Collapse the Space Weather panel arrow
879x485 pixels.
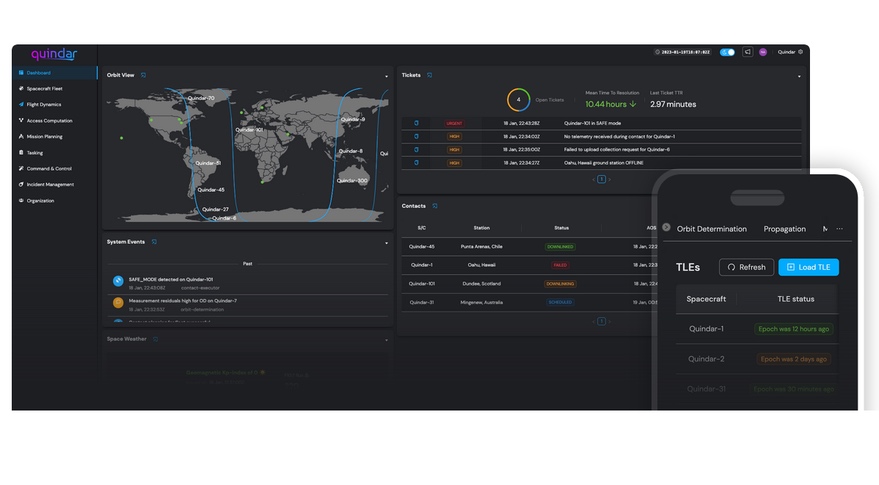point(386,340)
